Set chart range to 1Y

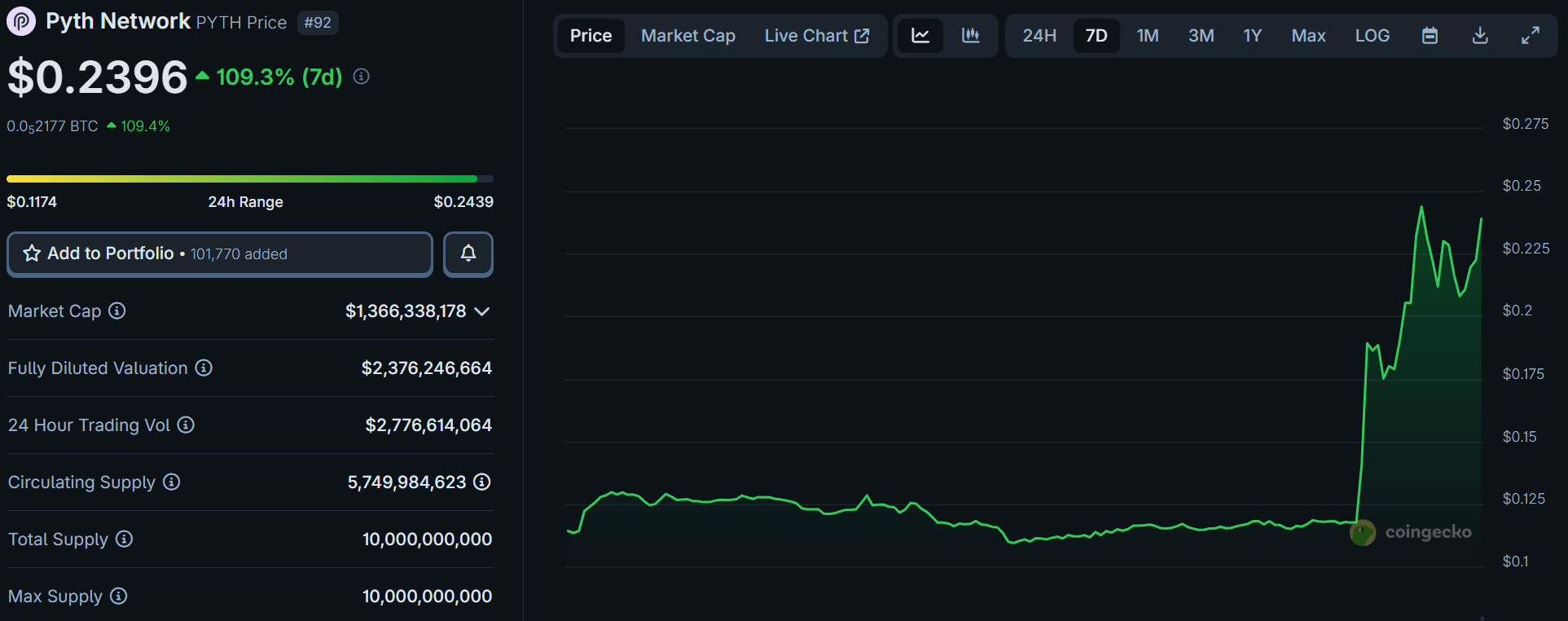(x=1252, y=36)
